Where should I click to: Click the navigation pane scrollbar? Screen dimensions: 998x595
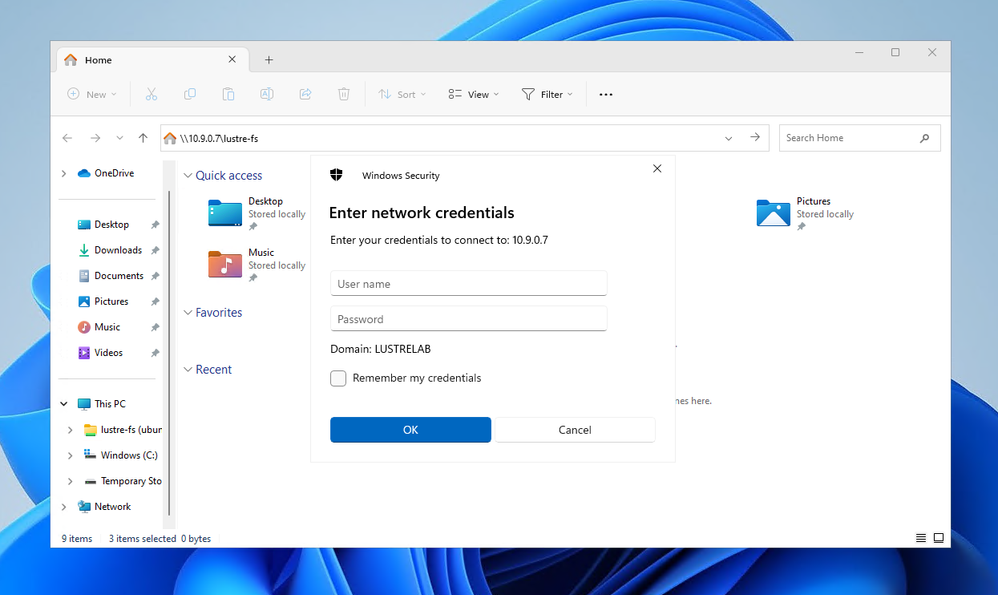169,353
